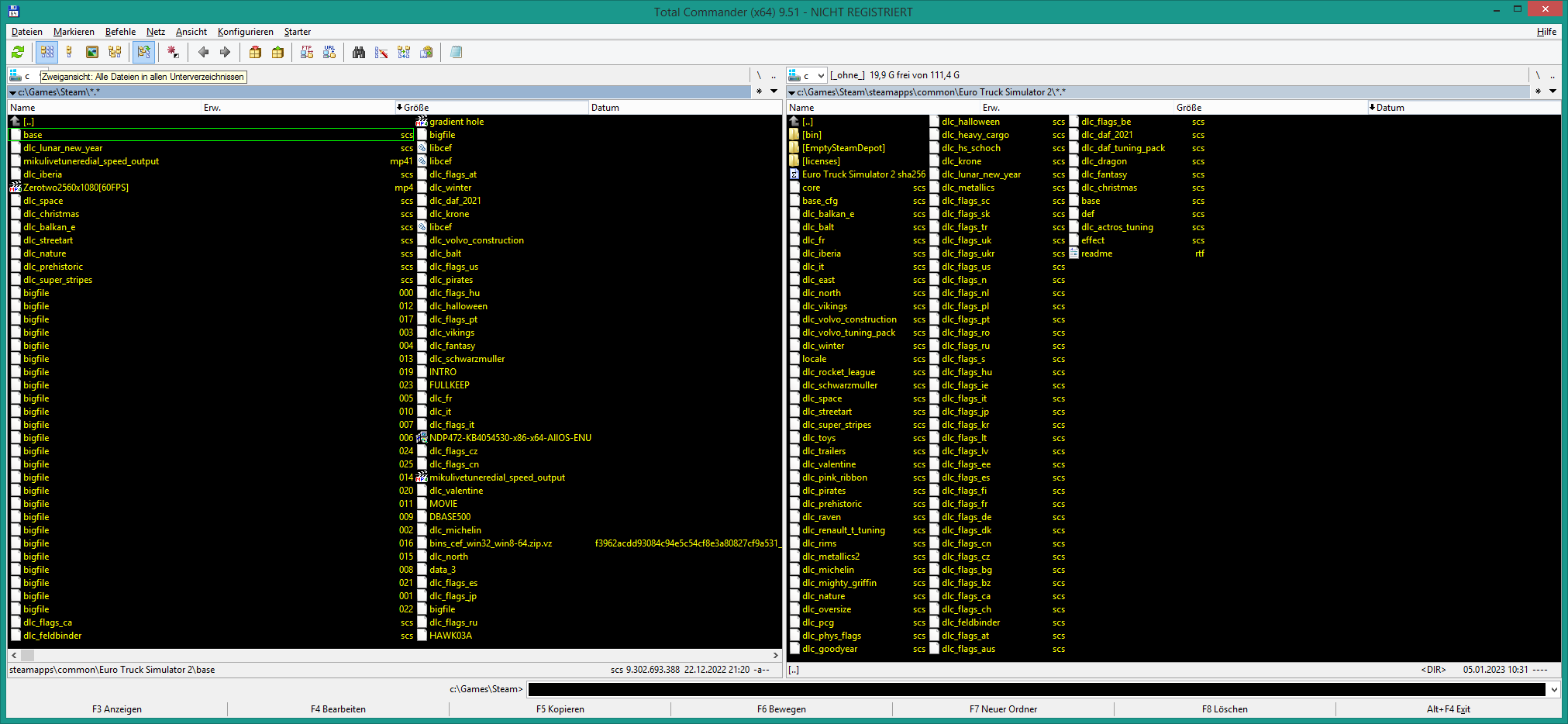Click the gradient hole file icon
The width and height of the screenshot is (1568, 724).
pos(422,122)
